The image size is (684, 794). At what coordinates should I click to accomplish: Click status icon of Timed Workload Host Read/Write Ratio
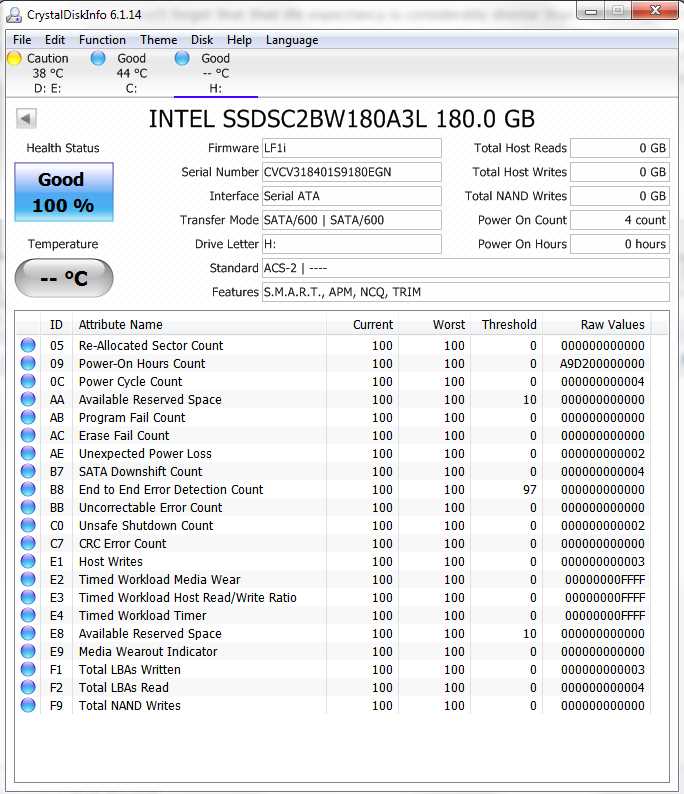coord(28,597)
